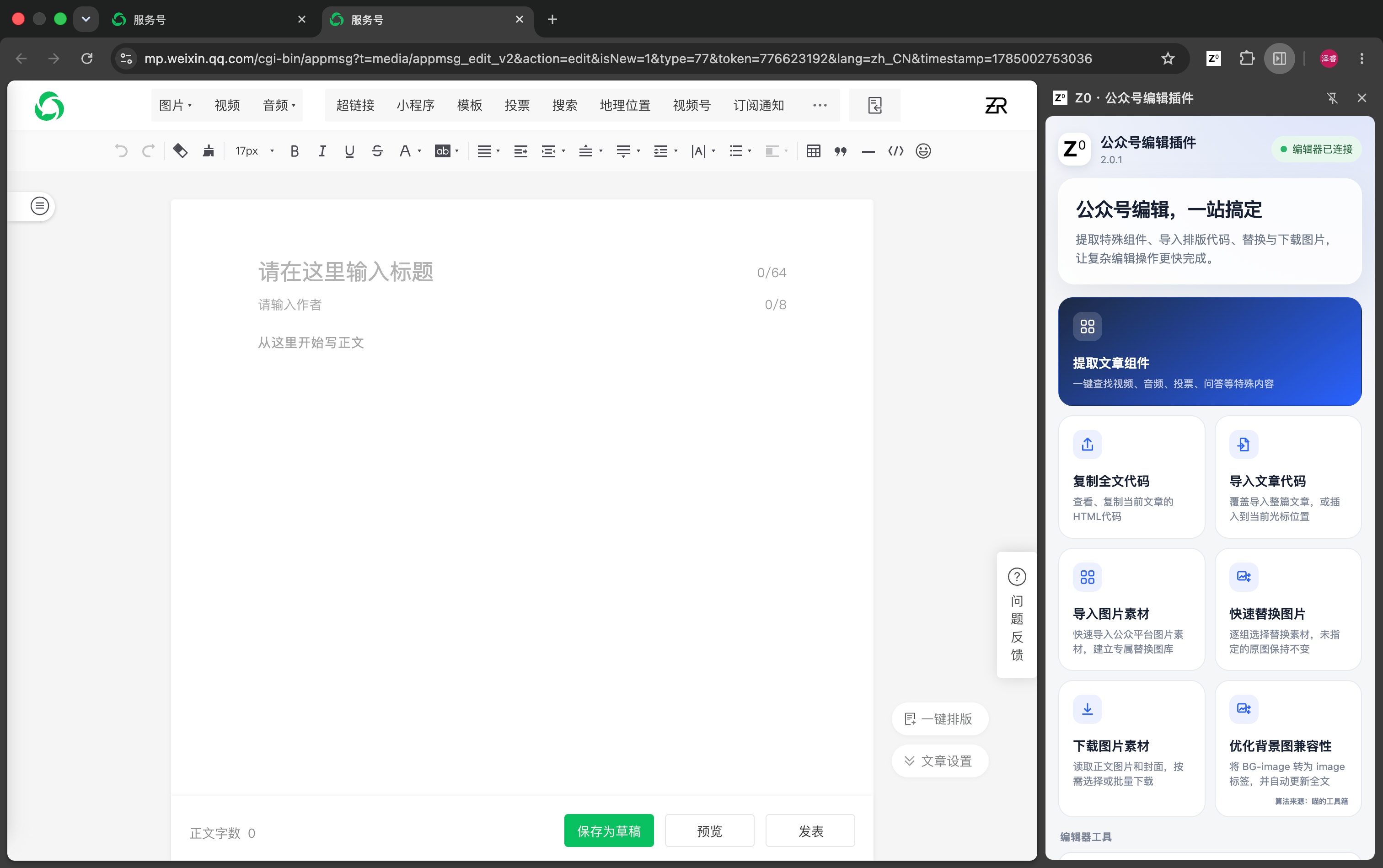
Task: Toggle italic text formatting
Action: pos(322,151)
